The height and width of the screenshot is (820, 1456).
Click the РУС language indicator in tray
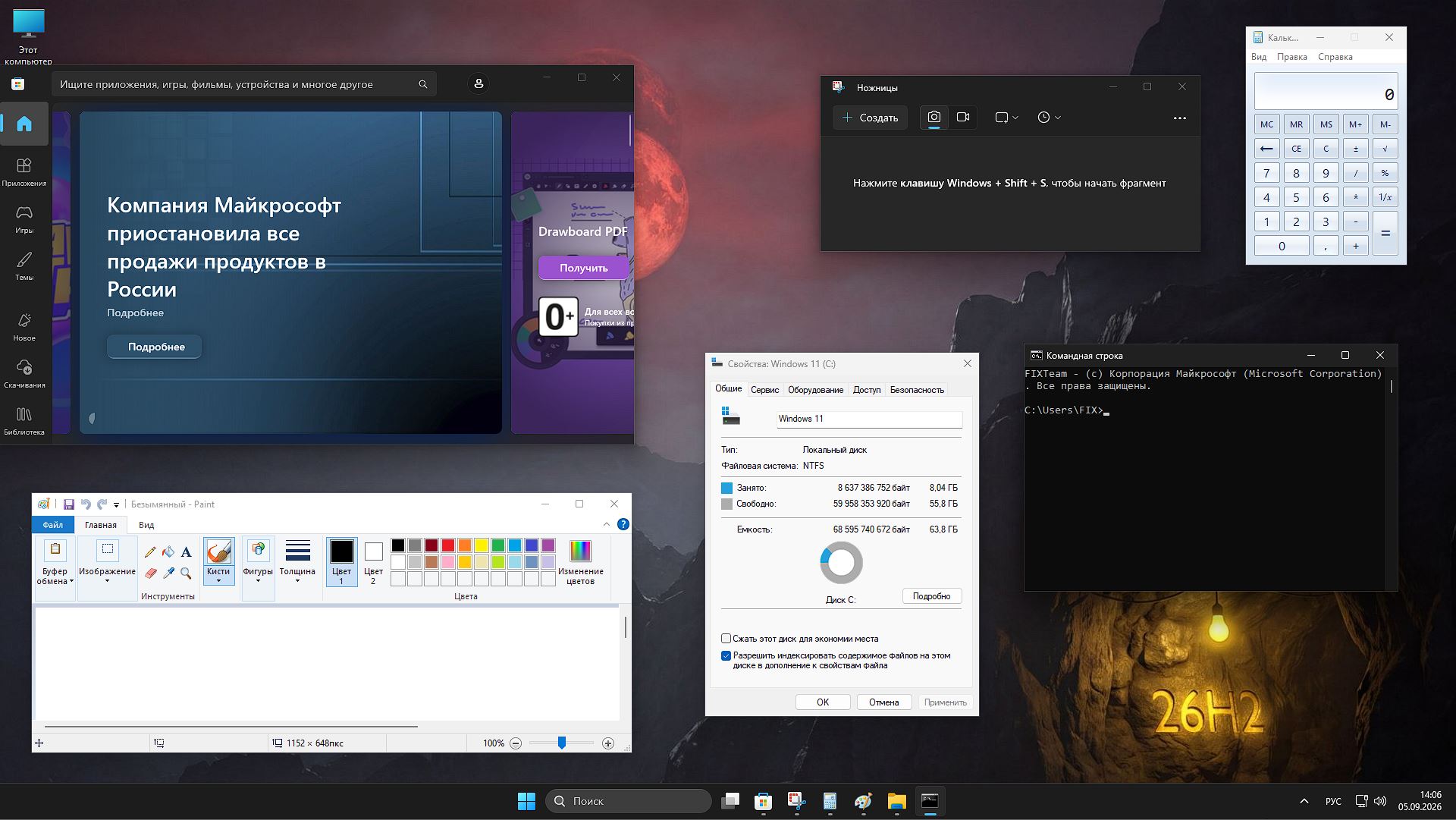[1333, 802]
